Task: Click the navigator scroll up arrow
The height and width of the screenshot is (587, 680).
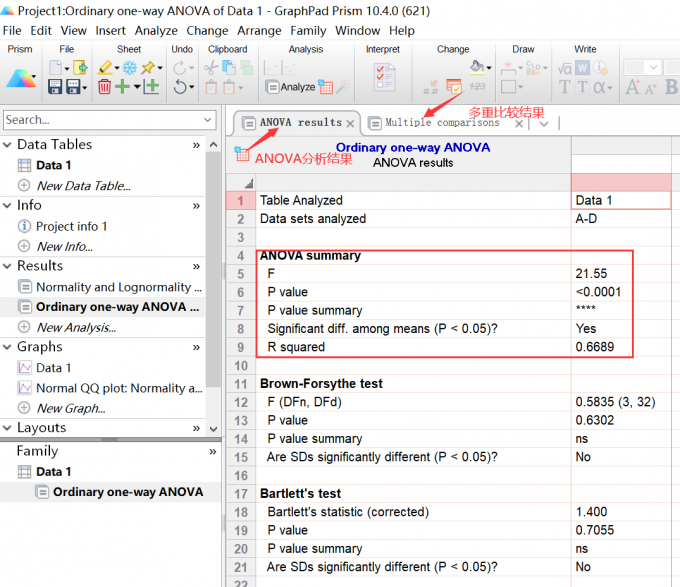Action: click(x=213, y=144)
